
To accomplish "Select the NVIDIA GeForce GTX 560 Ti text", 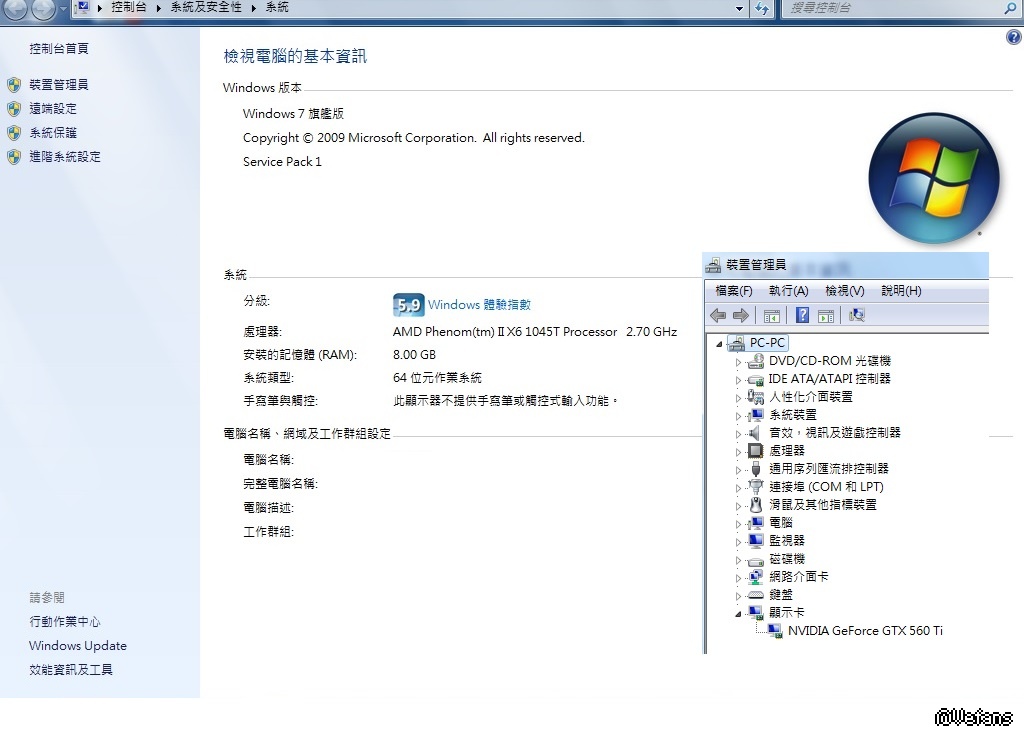I will pyautogui.click(x=865, y=631).
